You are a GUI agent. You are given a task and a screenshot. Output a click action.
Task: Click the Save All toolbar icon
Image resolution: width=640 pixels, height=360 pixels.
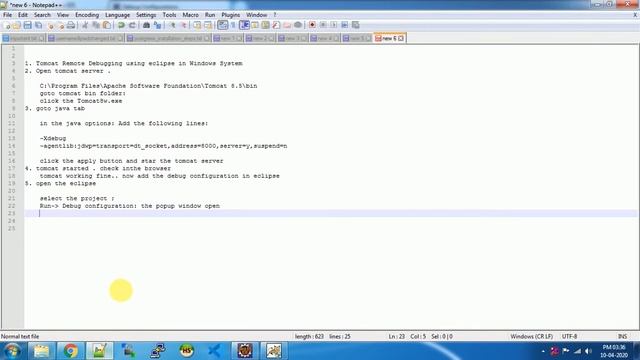pyautogui.click(x=38, y=25)
